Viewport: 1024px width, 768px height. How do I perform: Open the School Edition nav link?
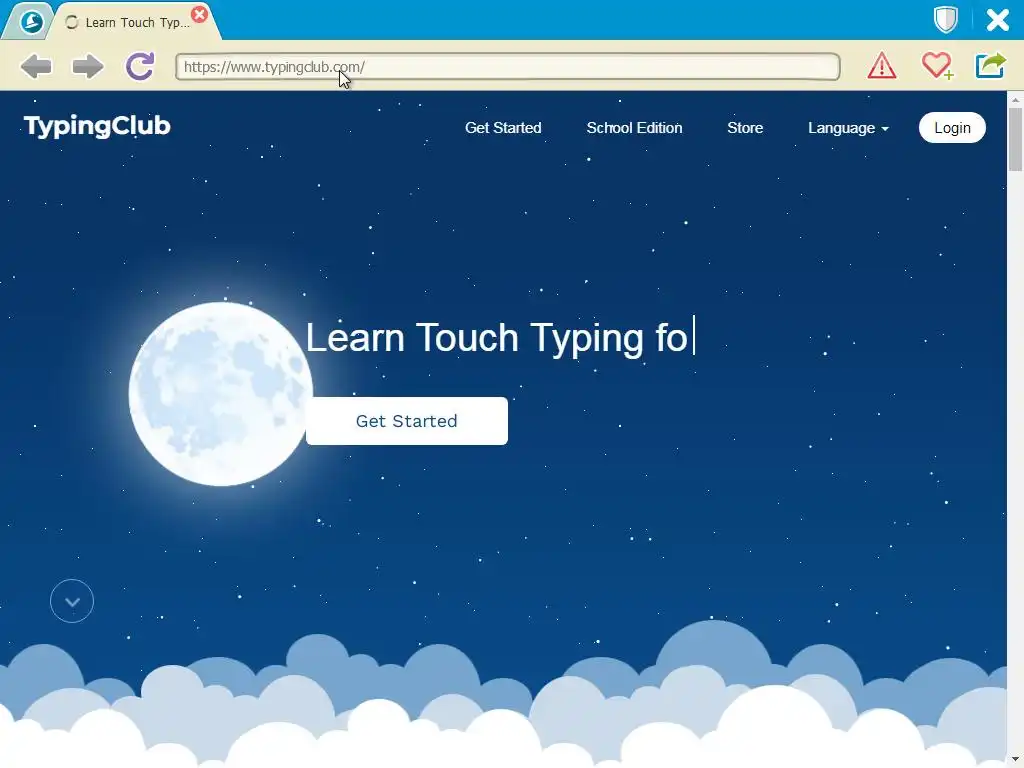pos(634,128)
